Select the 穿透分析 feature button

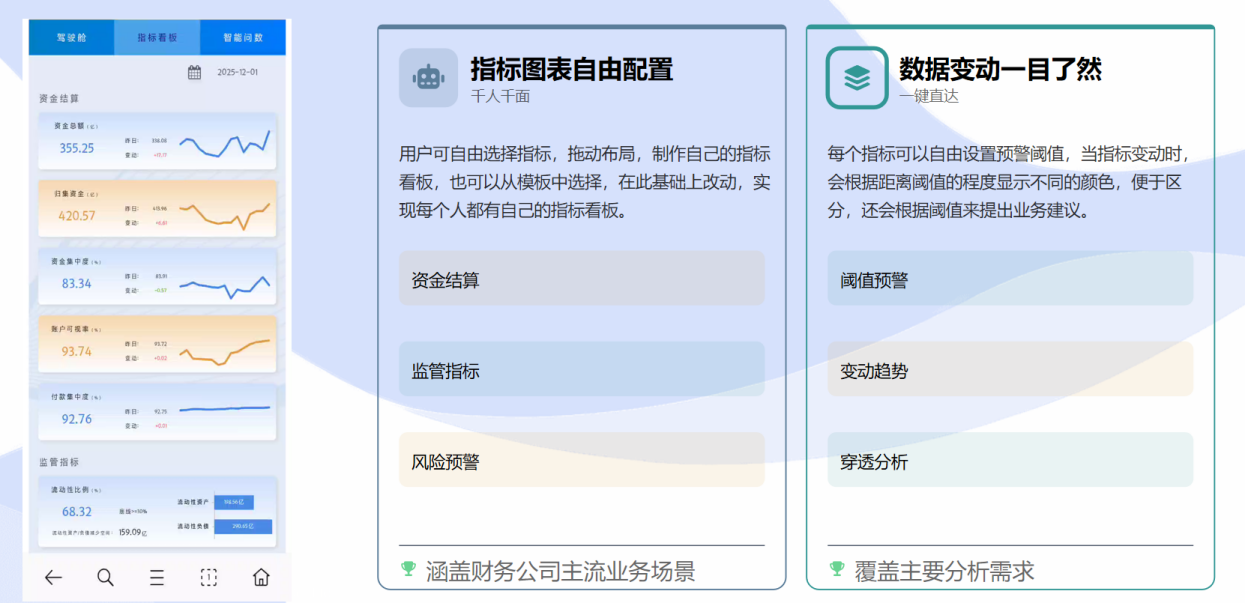click(x=1010, y=460)
